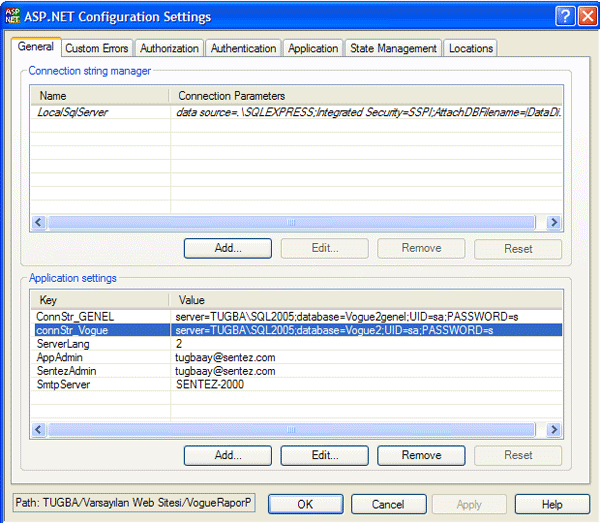Click the ASP.NET title bar icon
This screenshot has height=523, width=600.
click(x=13, y=16)
